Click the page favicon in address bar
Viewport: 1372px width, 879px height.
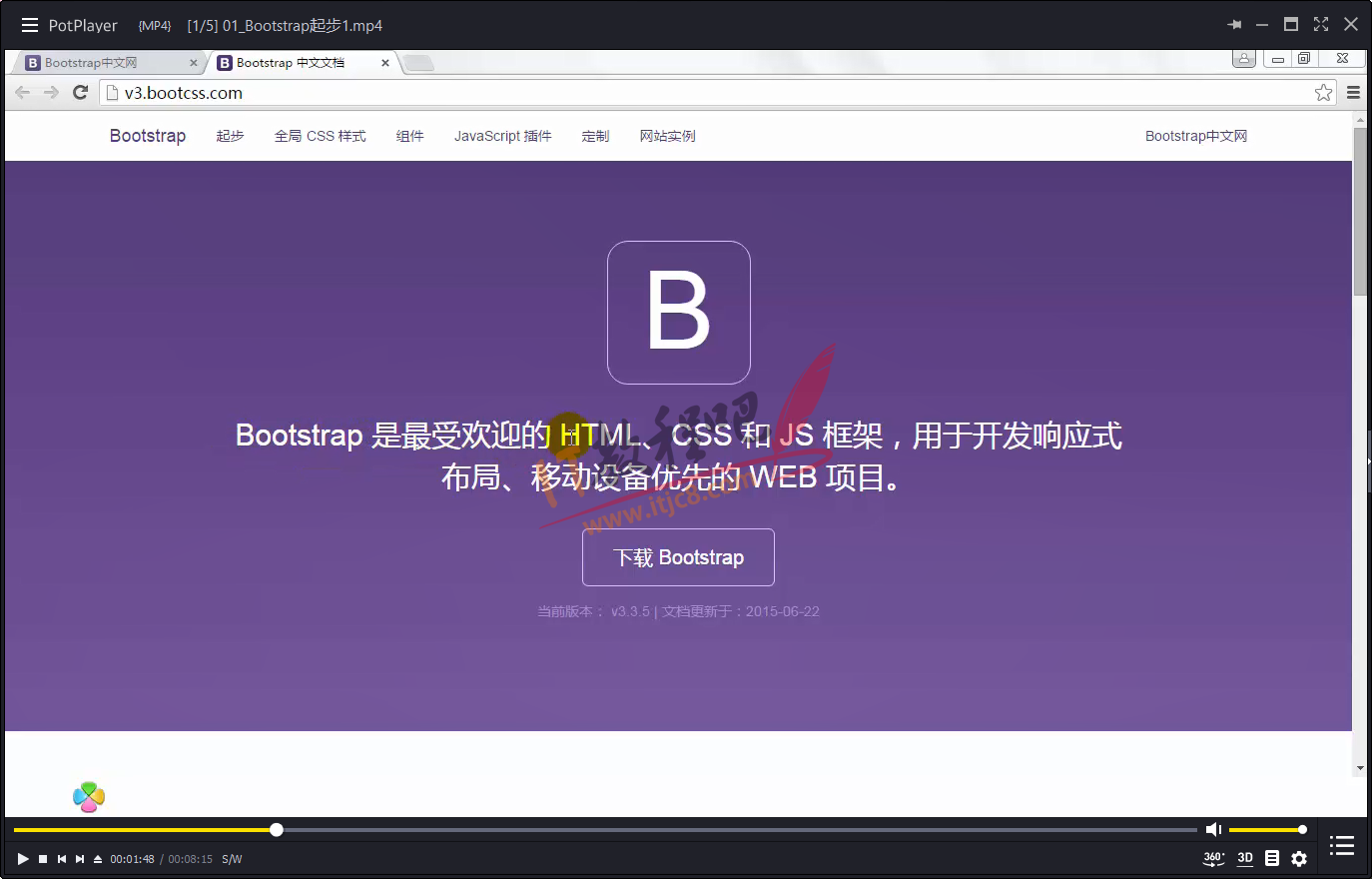(x=112, y=93)
